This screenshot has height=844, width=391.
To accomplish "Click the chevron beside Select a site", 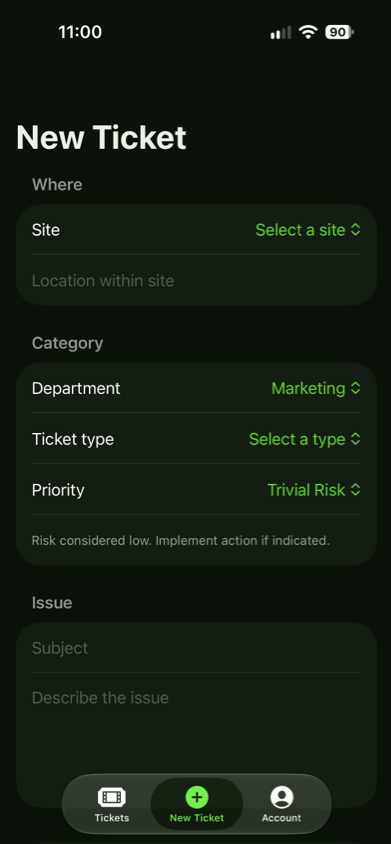I will (x=355, y=230).
